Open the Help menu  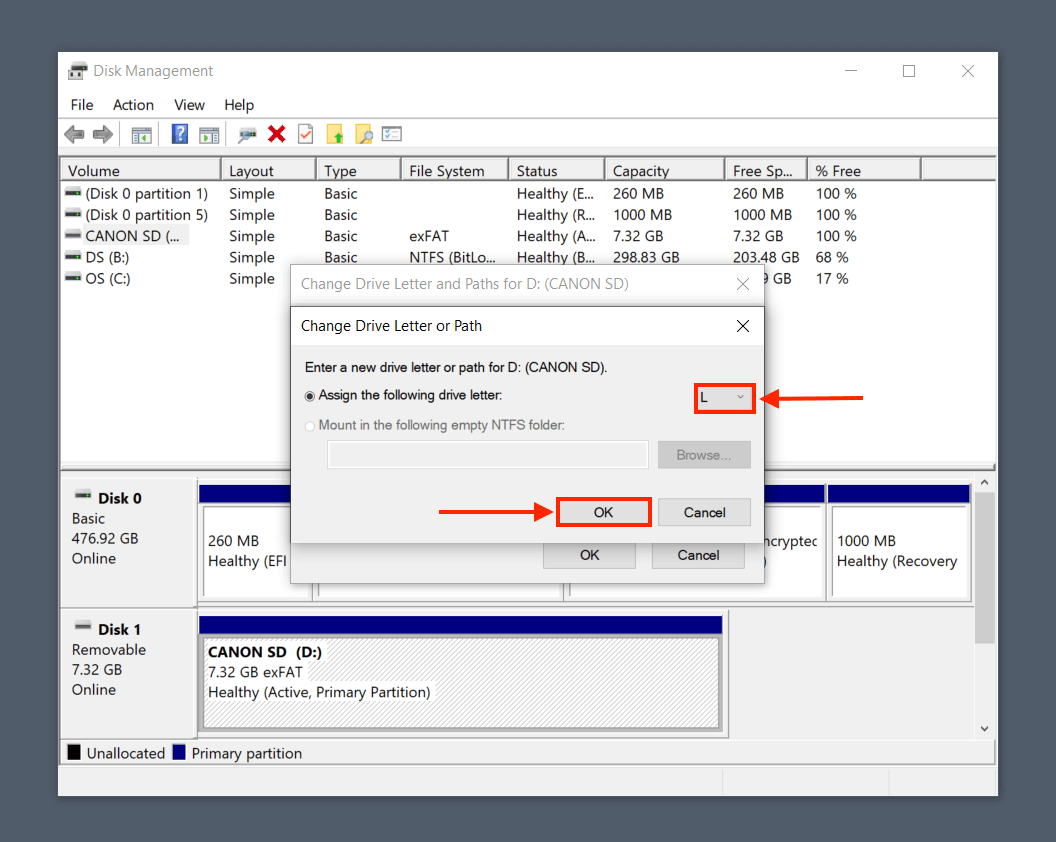tap(239, 105)
